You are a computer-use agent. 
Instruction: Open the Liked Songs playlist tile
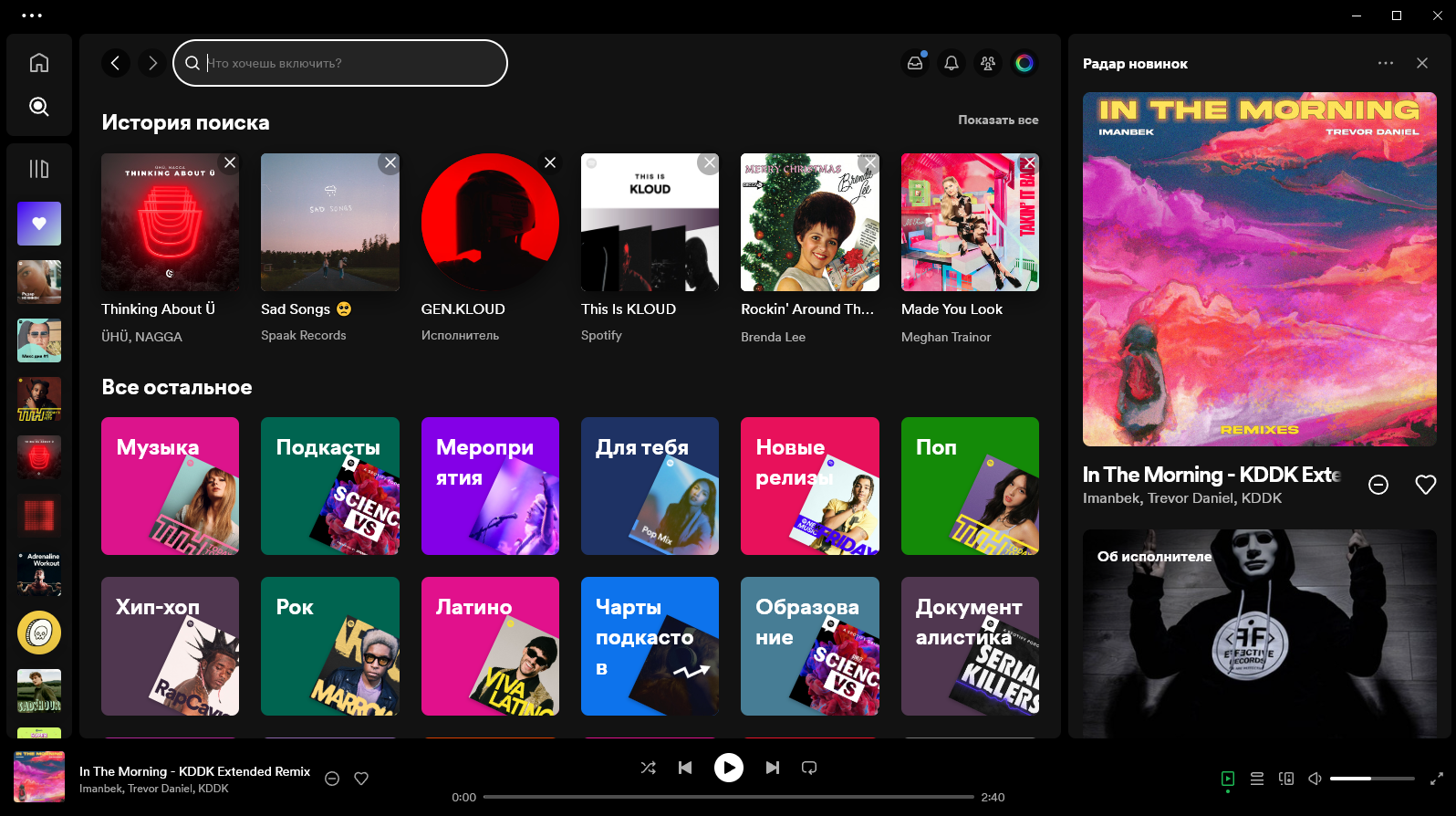[39, 224]
